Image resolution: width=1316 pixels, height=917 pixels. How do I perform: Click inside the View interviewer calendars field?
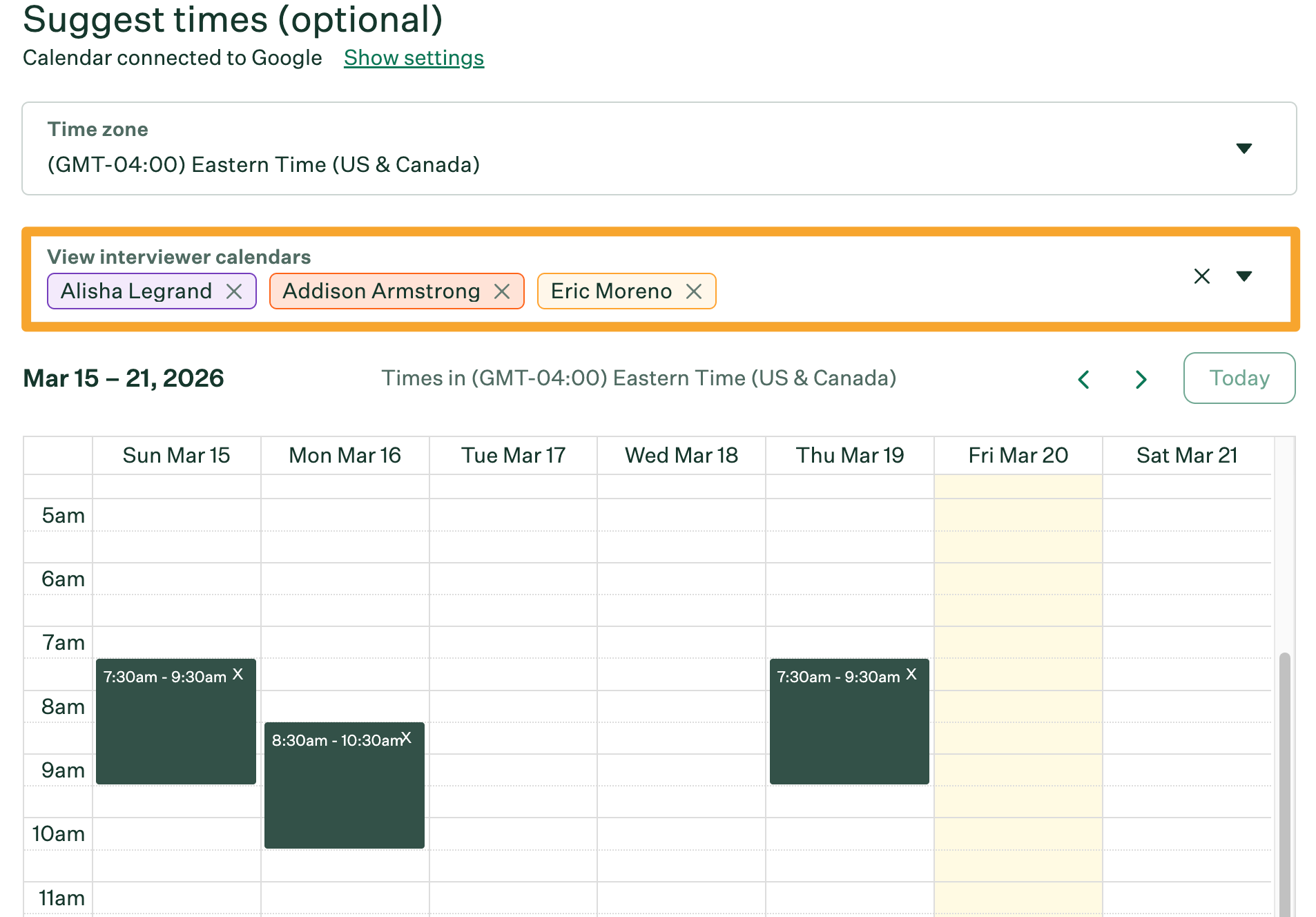pyautogui.click(x=898, y=291)
